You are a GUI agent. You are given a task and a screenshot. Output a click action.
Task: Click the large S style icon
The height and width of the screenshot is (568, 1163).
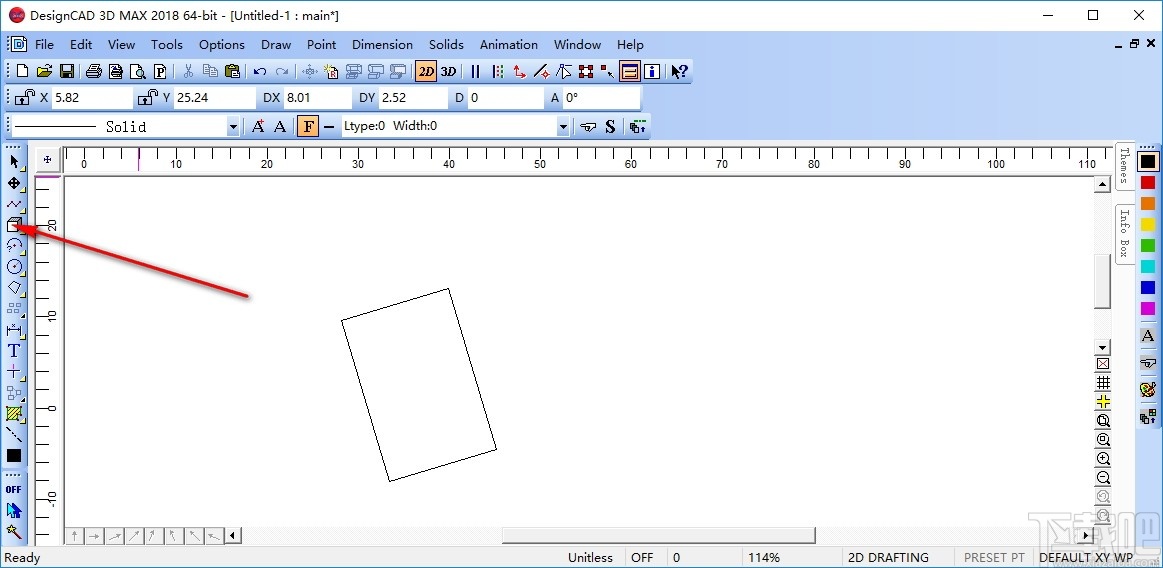(x=610, y=127)
